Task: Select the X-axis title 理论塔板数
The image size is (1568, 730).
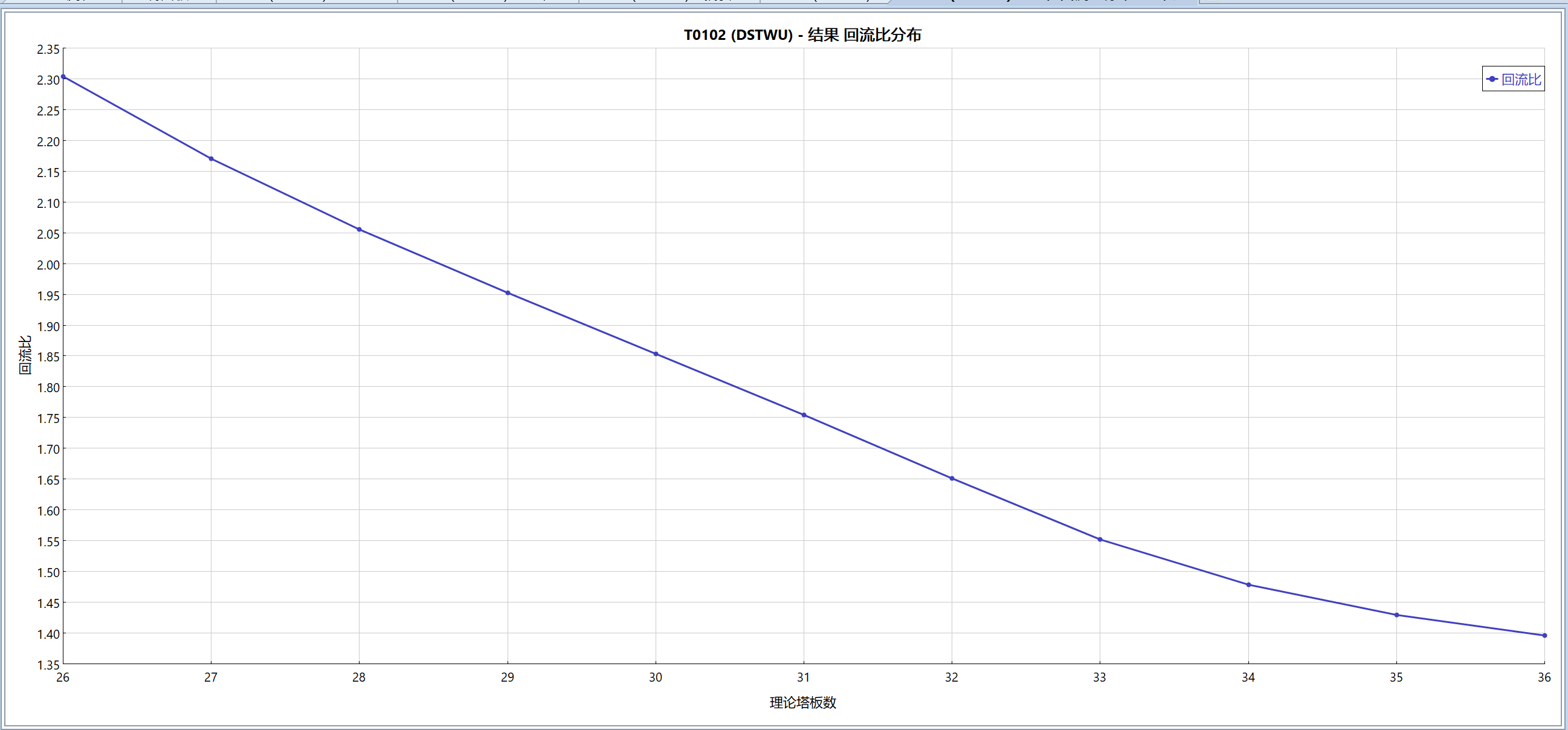Action: [x=803, y=703]
